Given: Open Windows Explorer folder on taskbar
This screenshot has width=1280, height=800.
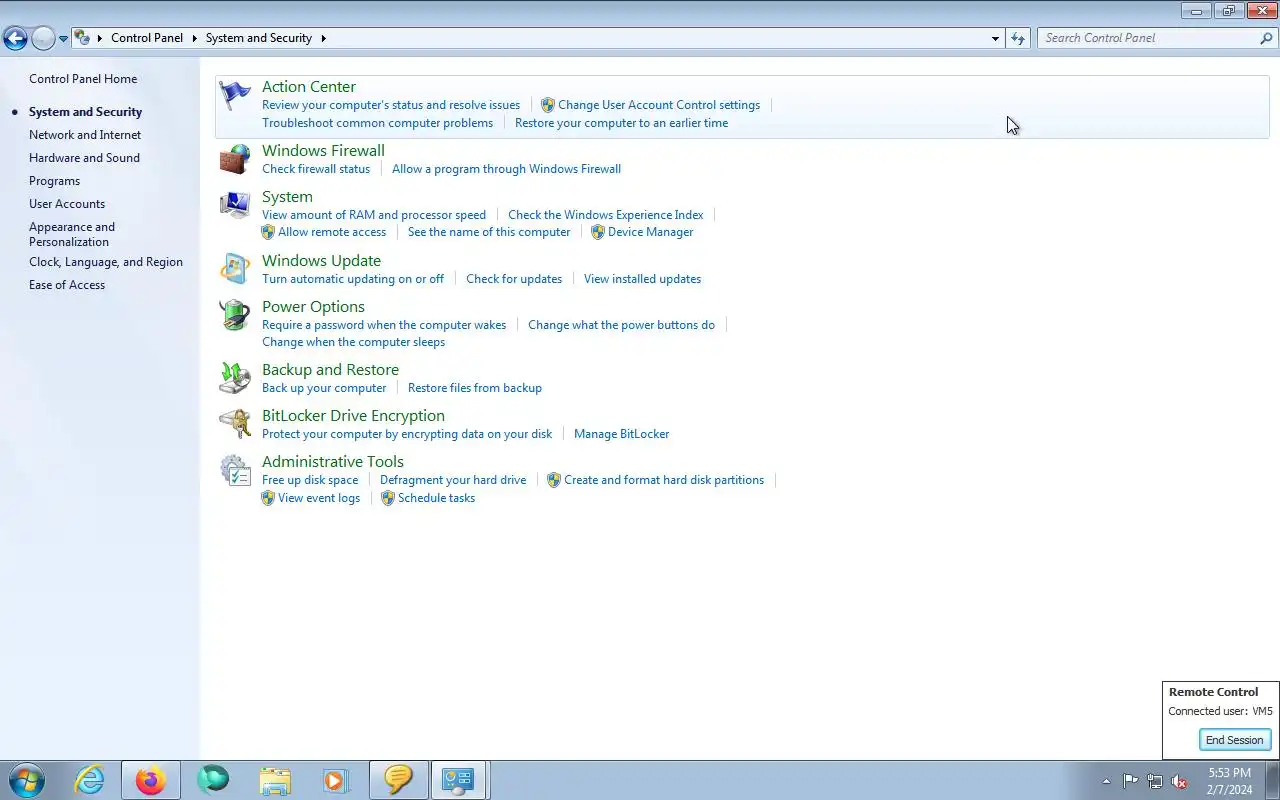Looking at the screenshot, I should click(x=275, y=780).
